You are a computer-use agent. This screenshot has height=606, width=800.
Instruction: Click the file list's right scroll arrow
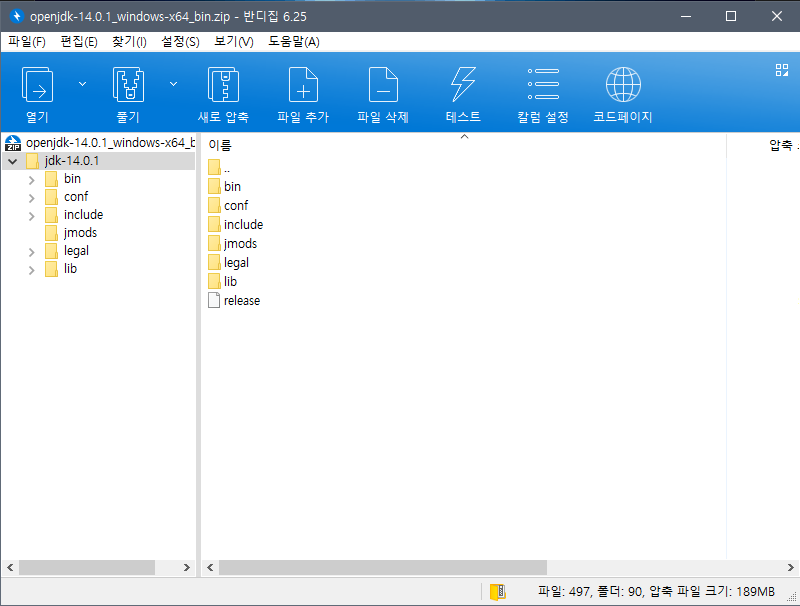pyautogui.click(x=790, y=567)
